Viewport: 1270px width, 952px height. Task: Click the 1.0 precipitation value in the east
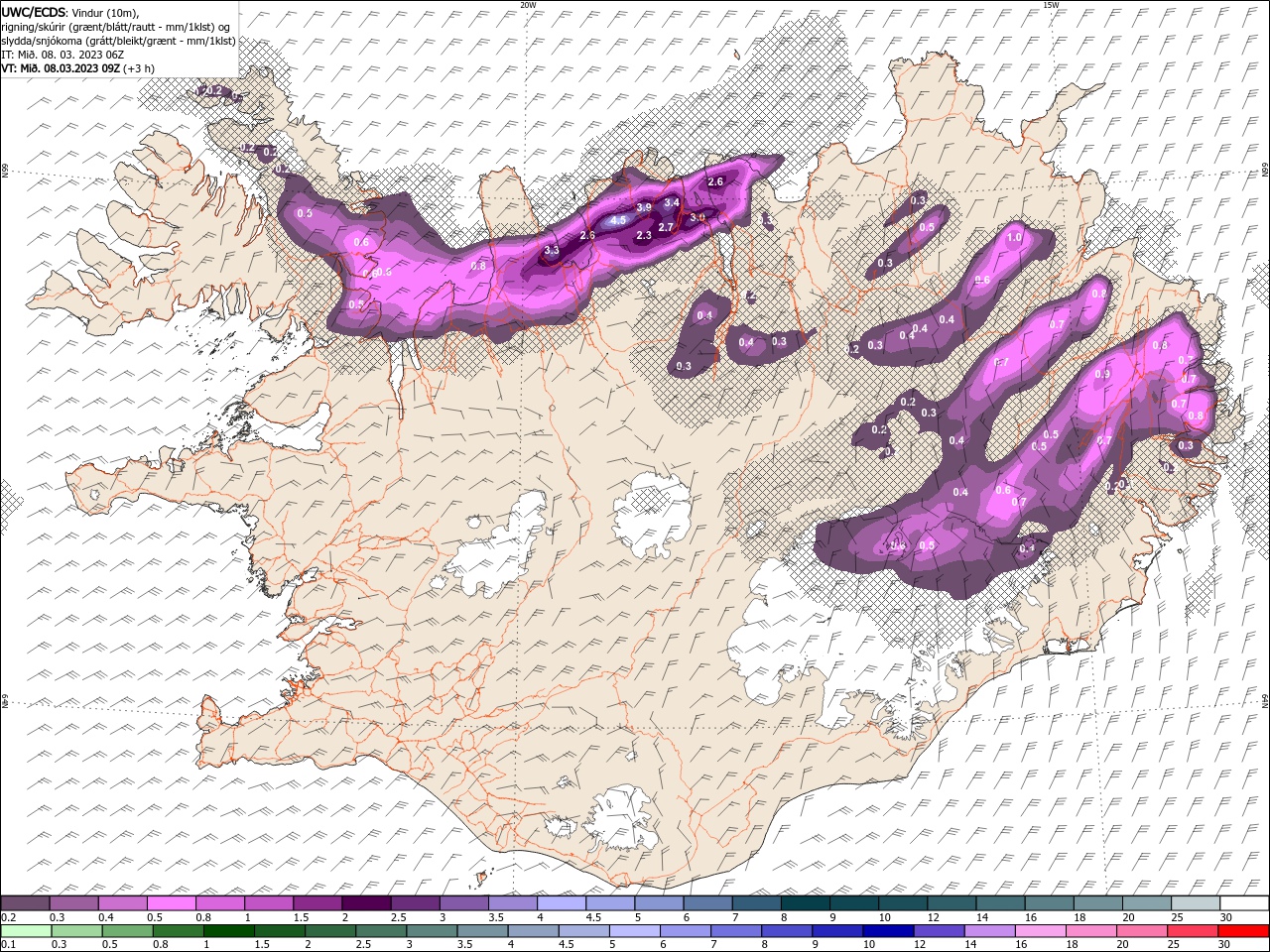tap(1014, 238)
